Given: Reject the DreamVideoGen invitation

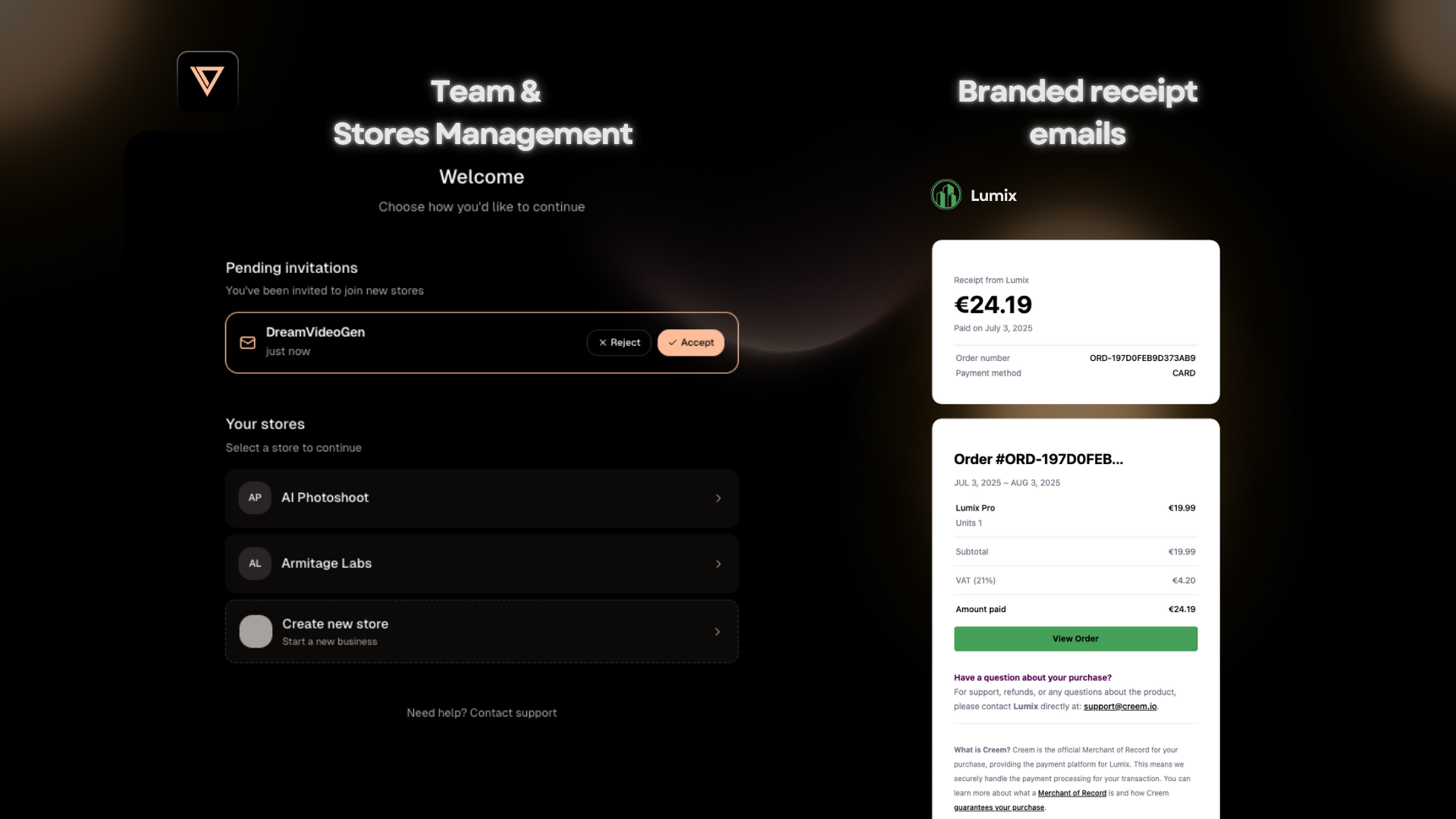Looking at the screenshot, I should point(619,343).
